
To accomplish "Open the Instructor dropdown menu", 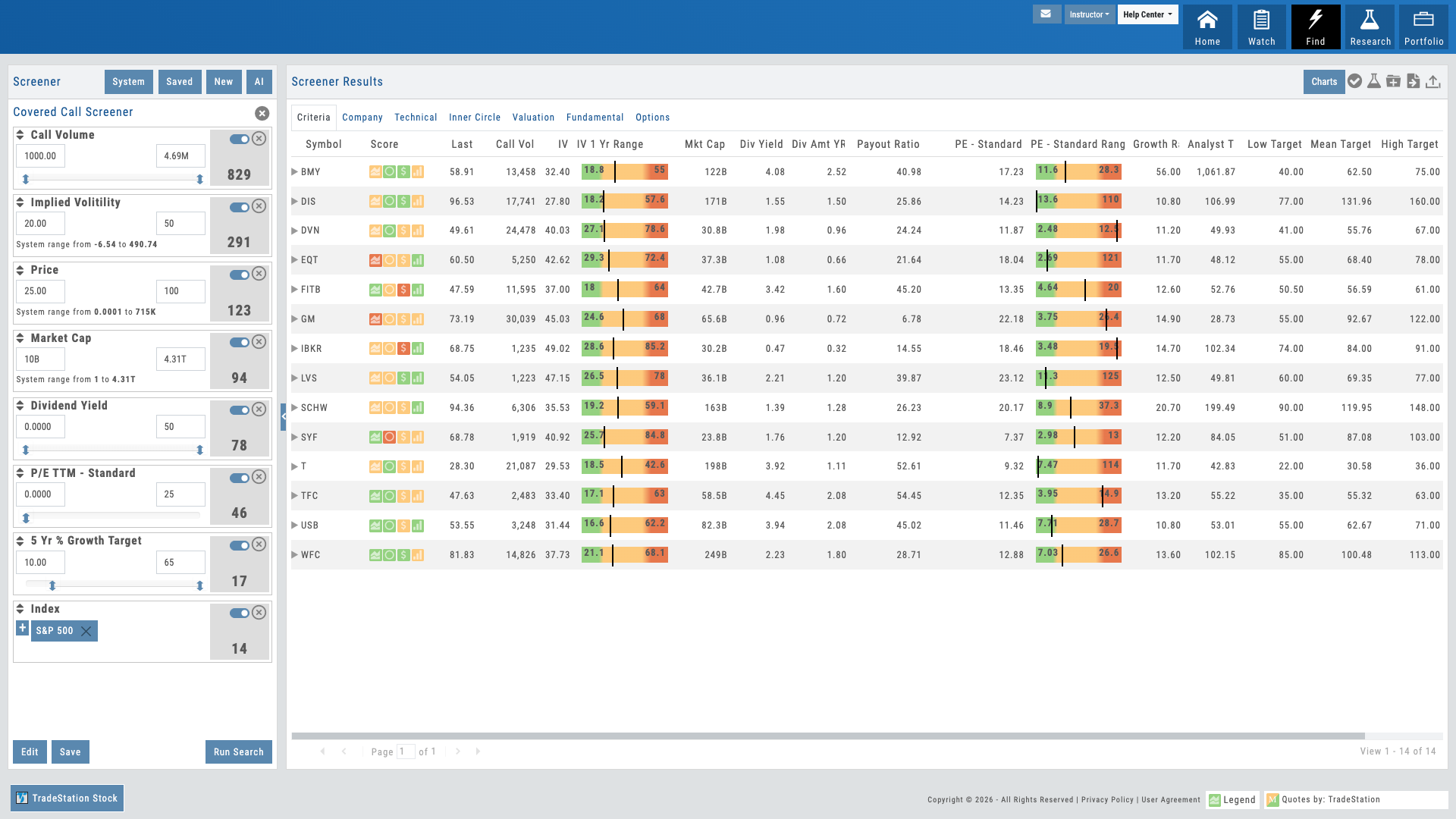I will click(1090, 14).
